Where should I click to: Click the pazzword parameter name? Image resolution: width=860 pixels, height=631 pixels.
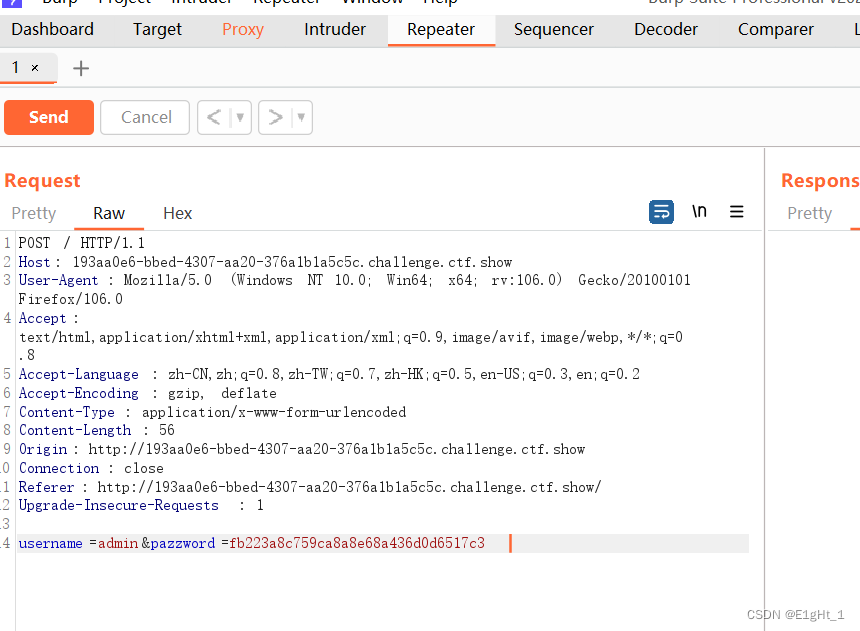point(183,543)
